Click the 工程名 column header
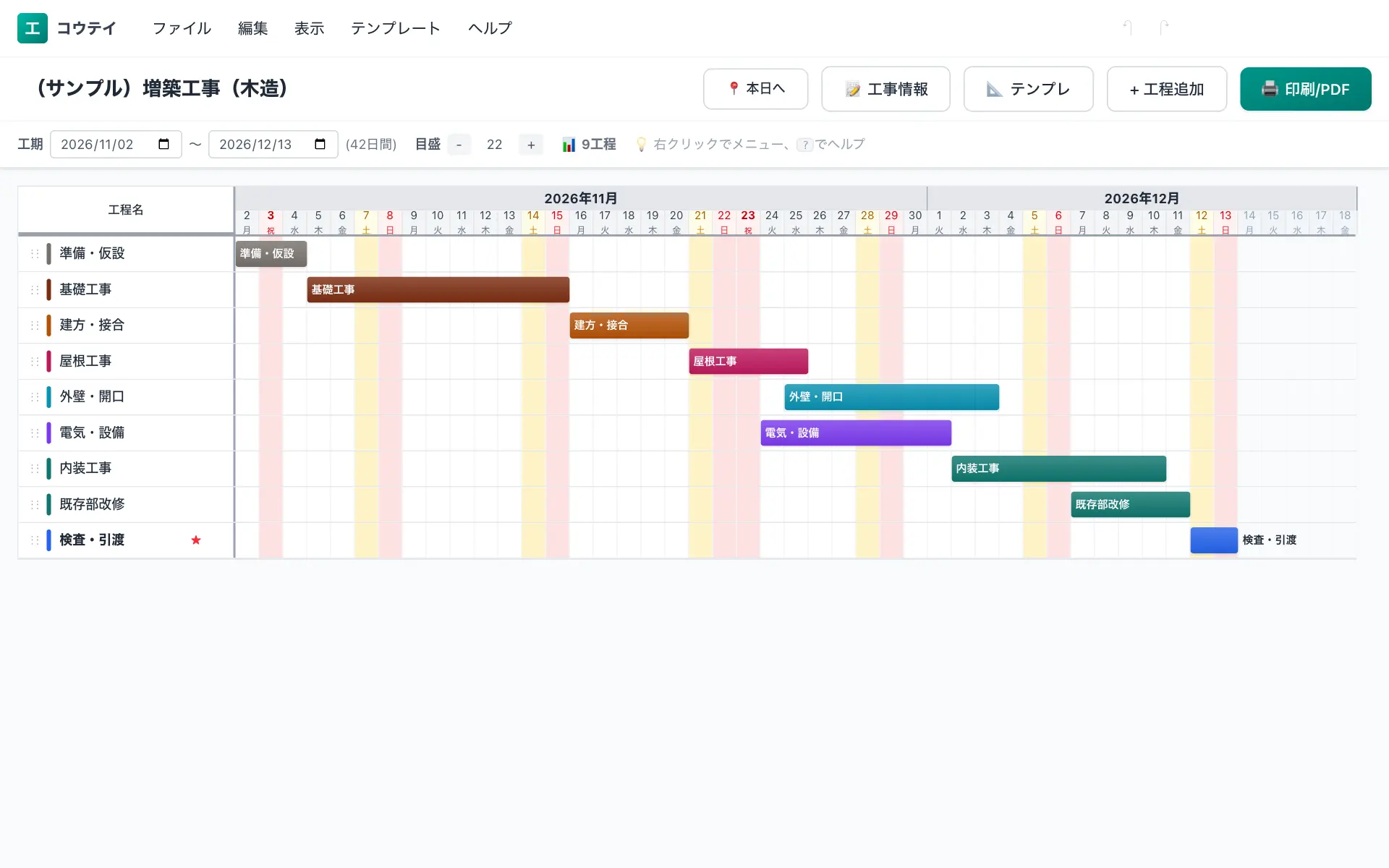The width and height of the screenshot is (1389, 868). [126, 210]
